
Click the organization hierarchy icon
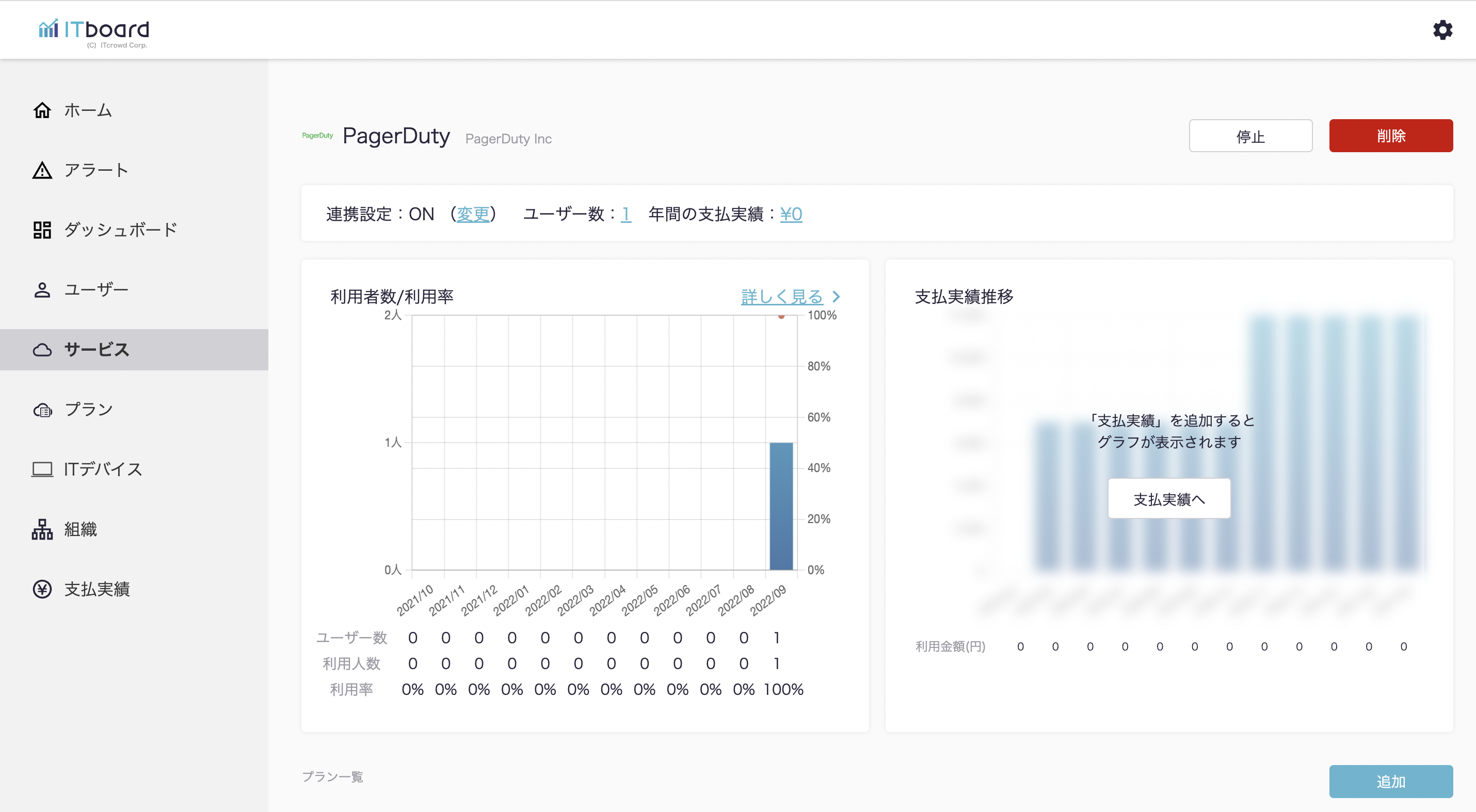click(x=42, y=530)
